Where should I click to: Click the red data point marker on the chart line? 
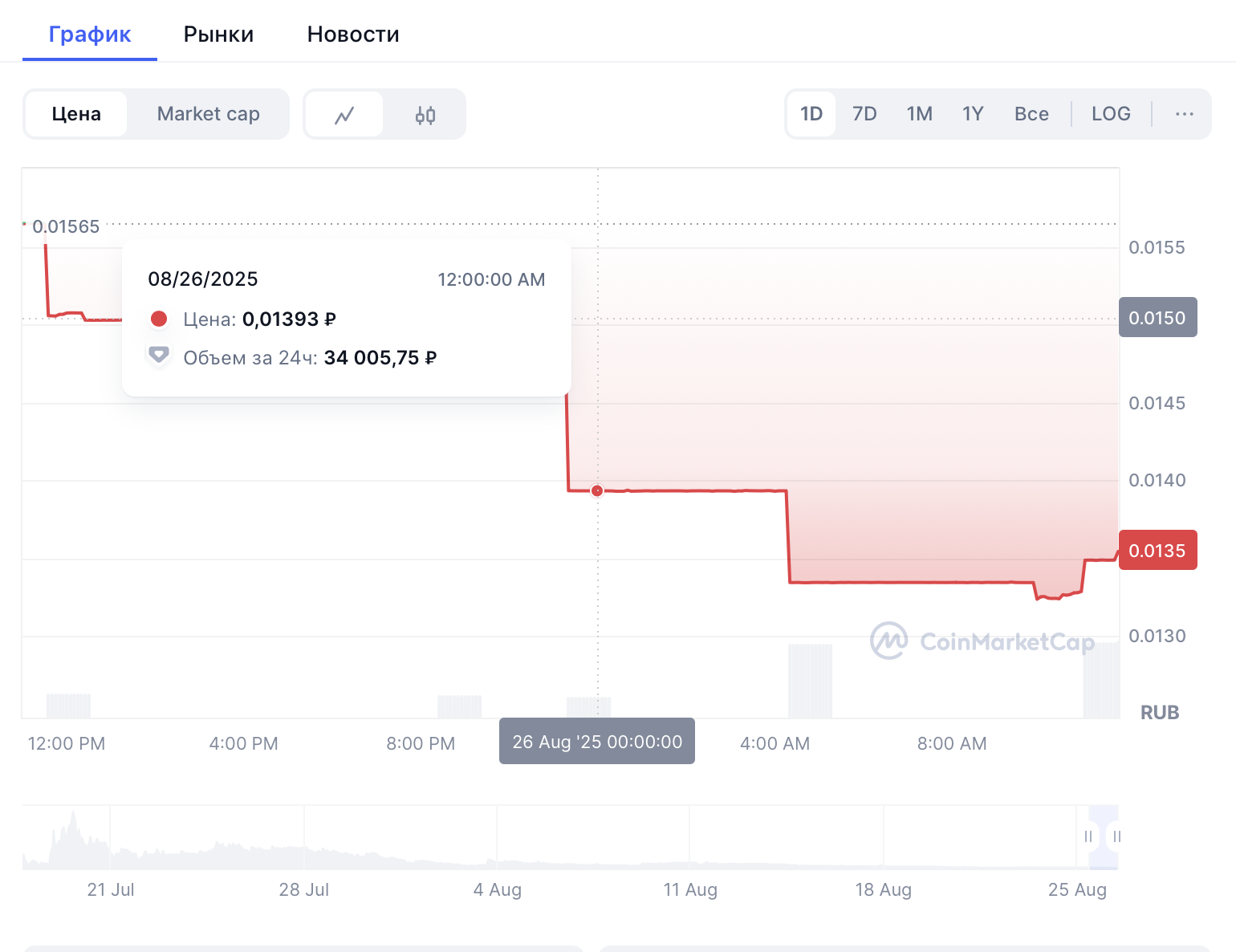pyautogui.click(x=597, y=490)
